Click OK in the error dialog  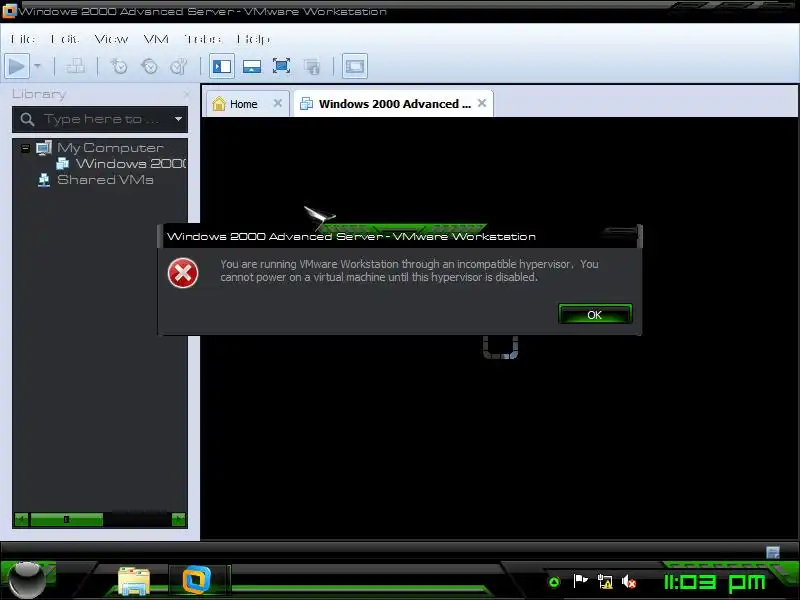point(595,314)
